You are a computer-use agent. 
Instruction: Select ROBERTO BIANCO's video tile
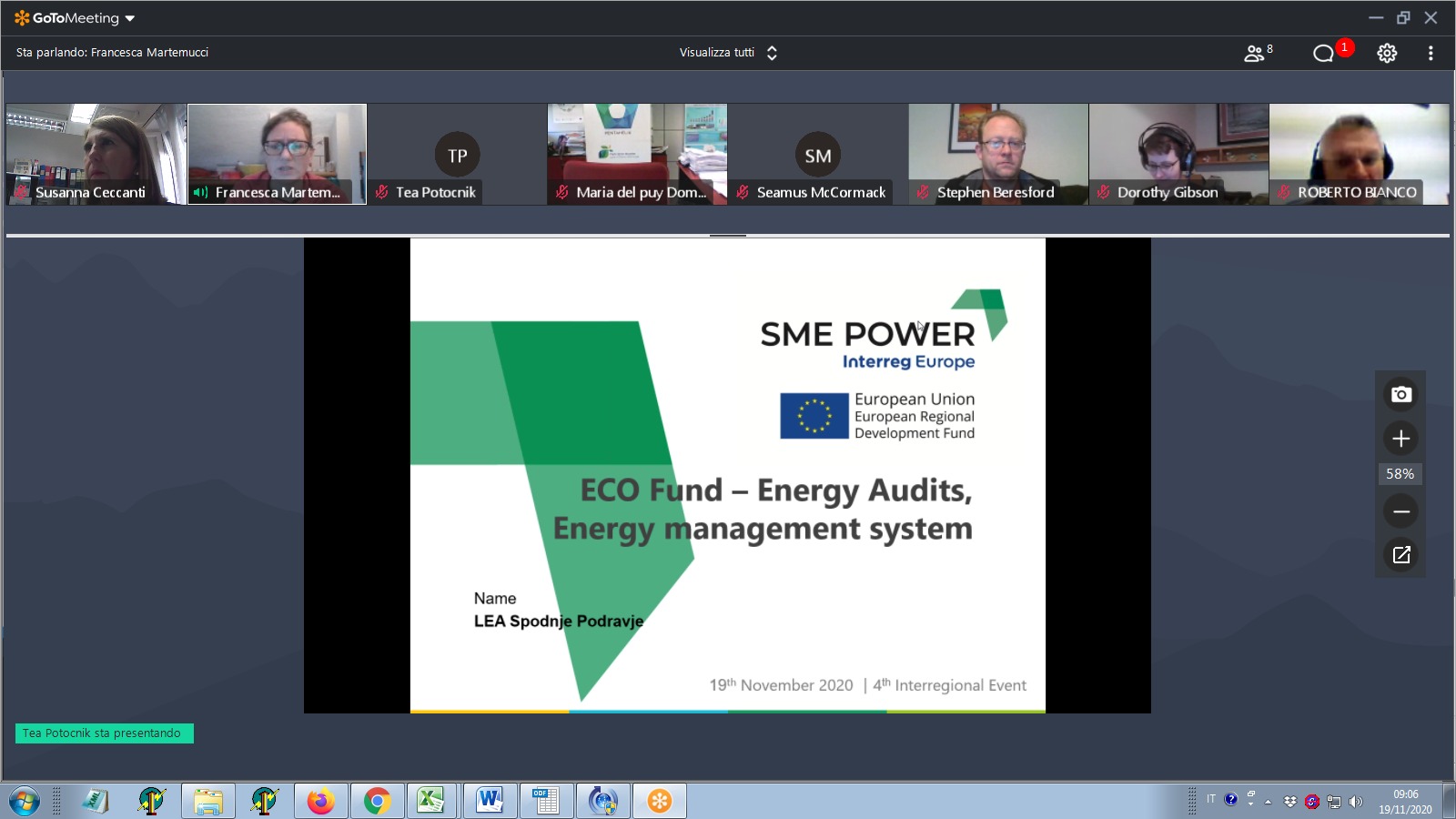coord(1360,154)
